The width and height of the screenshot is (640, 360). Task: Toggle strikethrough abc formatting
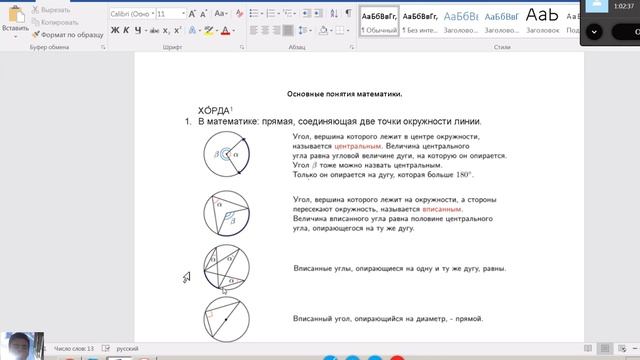click(x=154, y=30)
